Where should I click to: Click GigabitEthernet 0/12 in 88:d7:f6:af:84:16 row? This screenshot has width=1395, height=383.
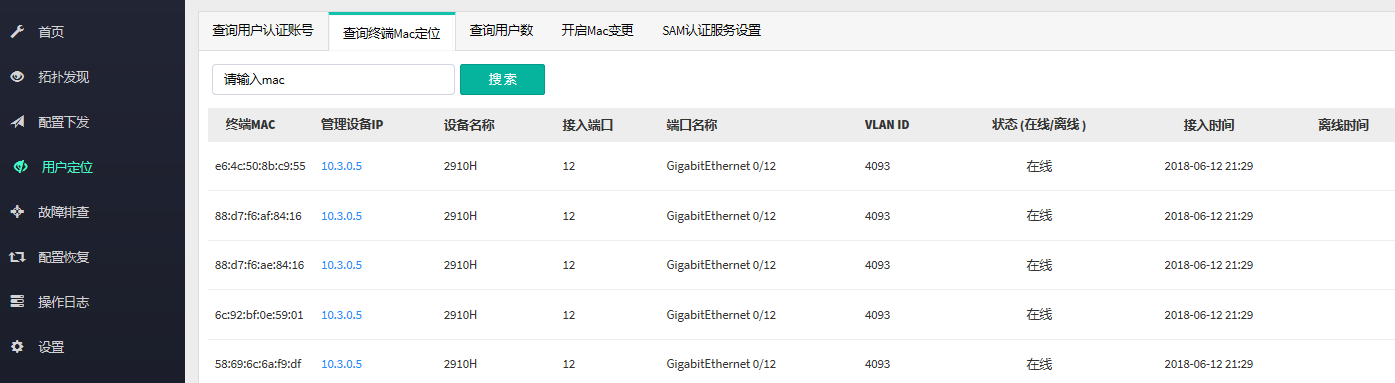click(x=721, y=216)
